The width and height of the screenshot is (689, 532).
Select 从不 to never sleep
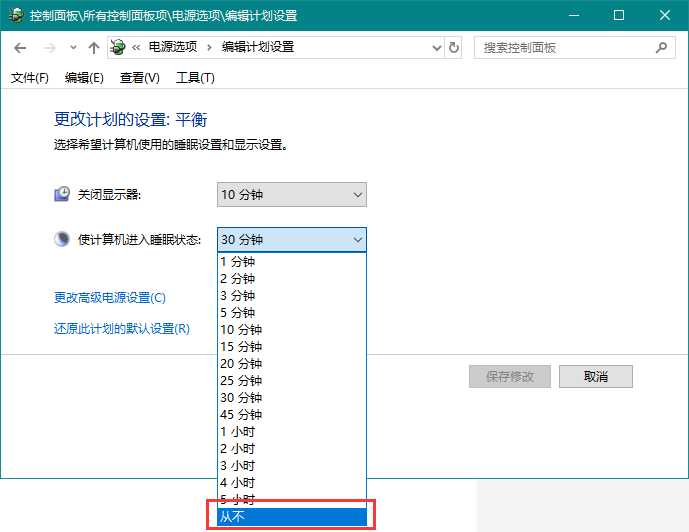tap(292, 517)
